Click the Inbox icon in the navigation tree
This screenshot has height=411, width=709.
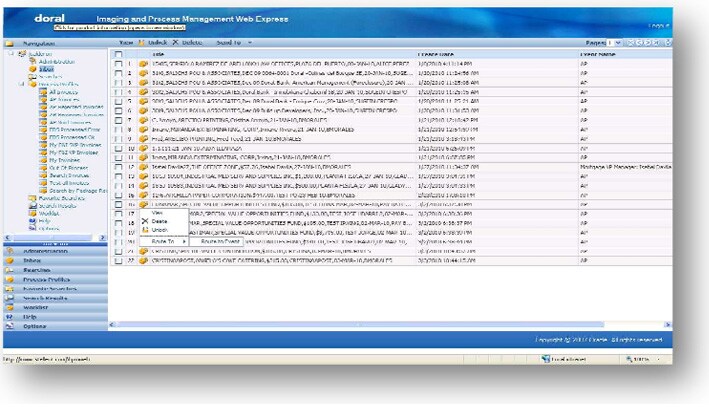[x=33, y=69]
